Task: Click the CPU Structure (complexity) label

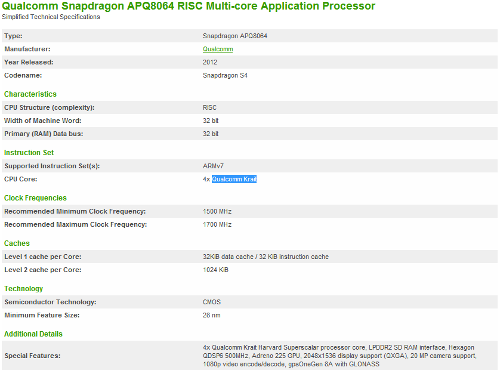Action: (49, 108)
